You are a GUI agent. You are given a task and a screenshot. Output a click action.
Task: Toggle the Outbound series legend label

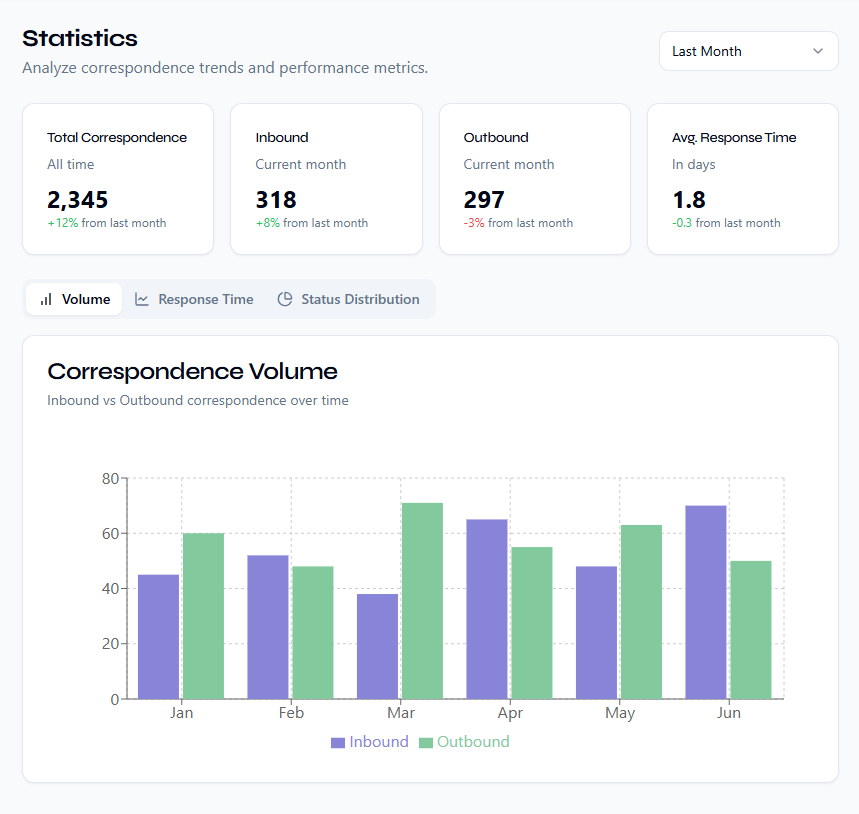(473, 742)
